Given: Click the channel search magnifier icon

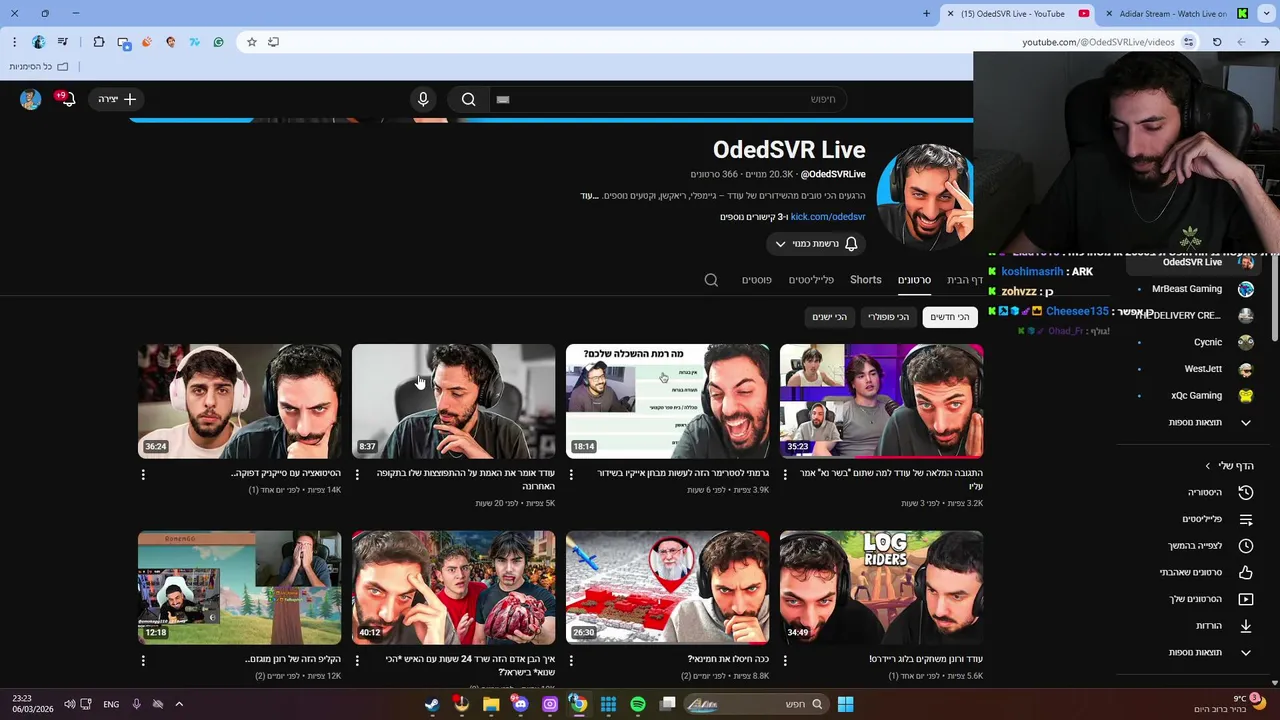Looking at the screenshot, I should pos(711,280).
